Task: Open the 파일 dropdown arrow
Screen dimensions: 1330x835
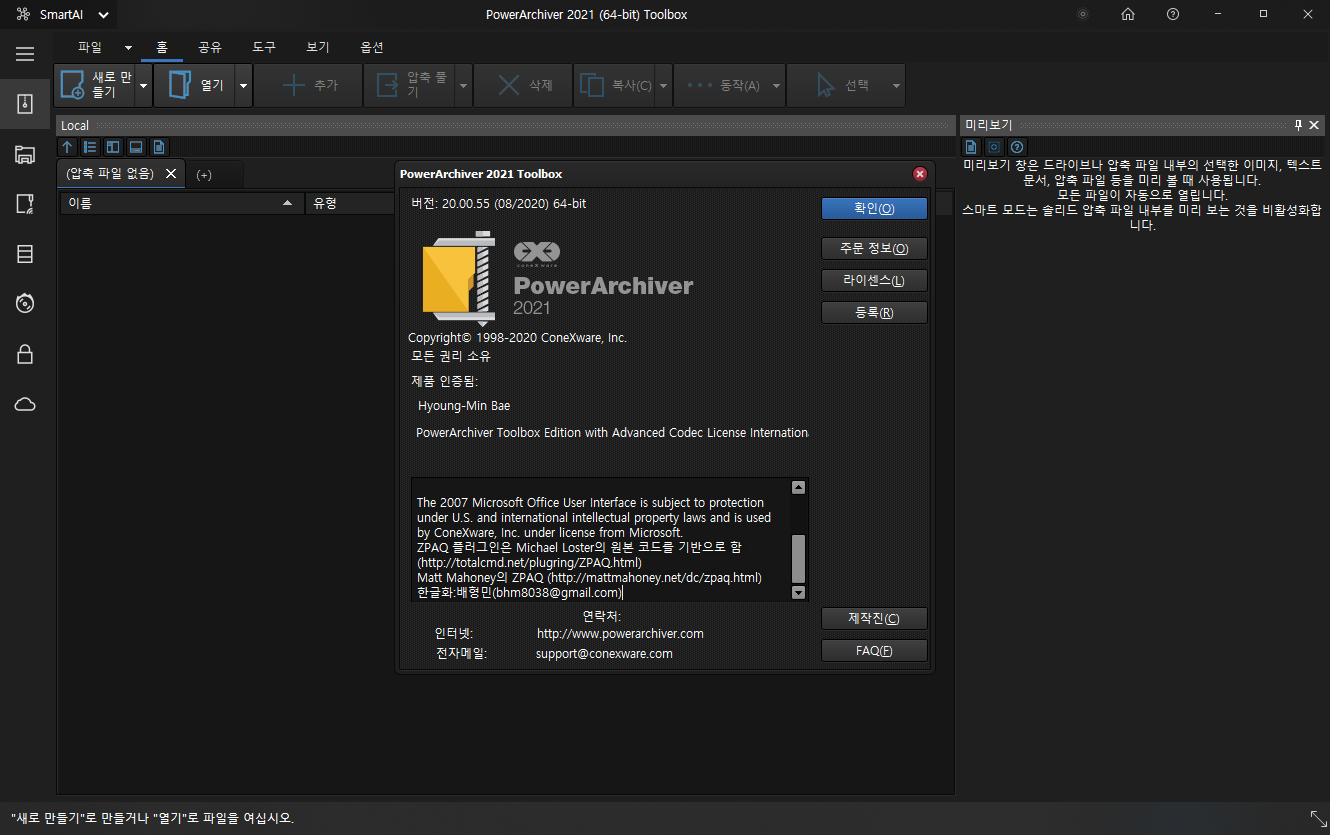Action: [x=128, y=47]
